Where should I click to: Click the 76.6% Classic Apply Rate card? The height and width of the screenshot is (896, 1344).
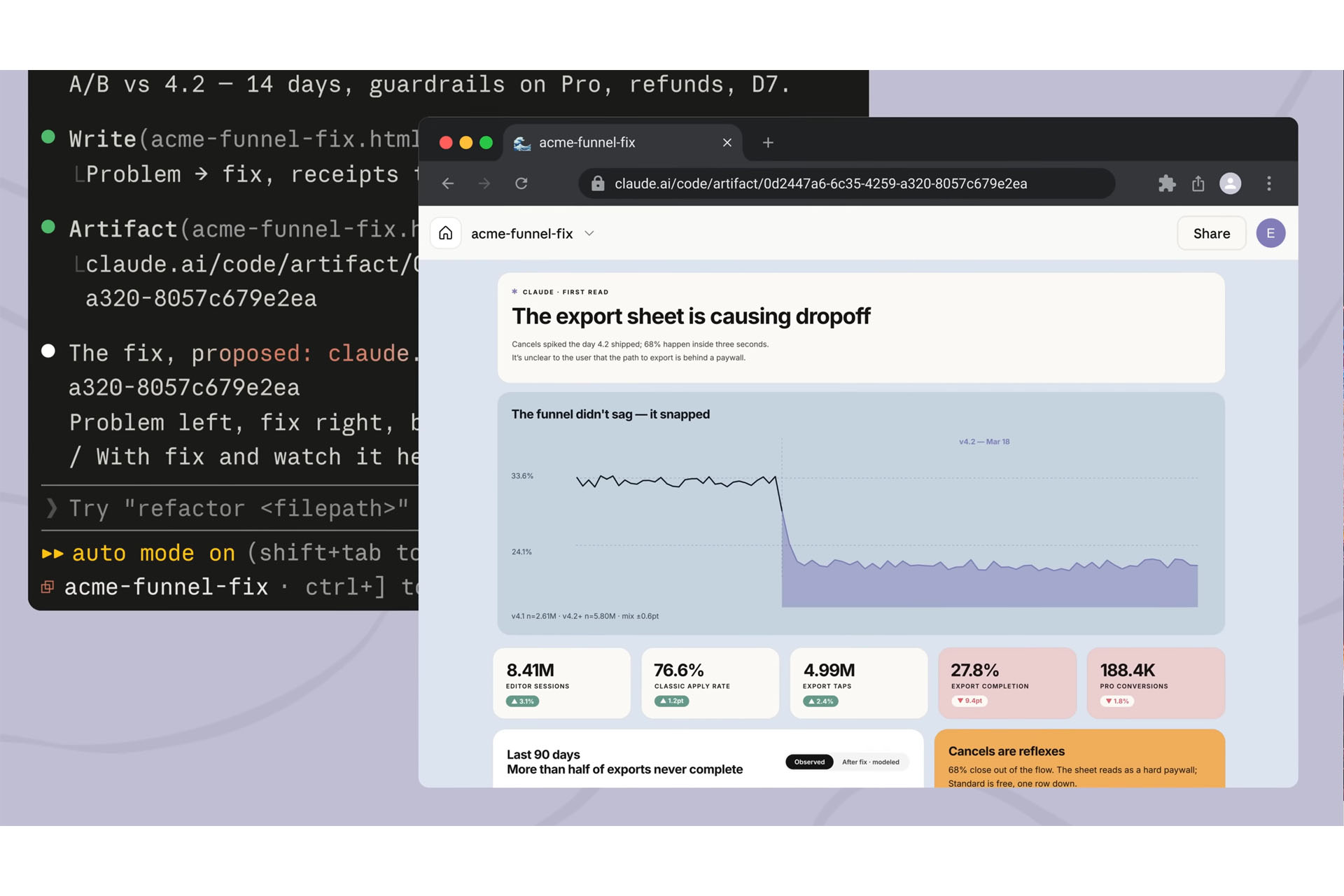point(710,683)
